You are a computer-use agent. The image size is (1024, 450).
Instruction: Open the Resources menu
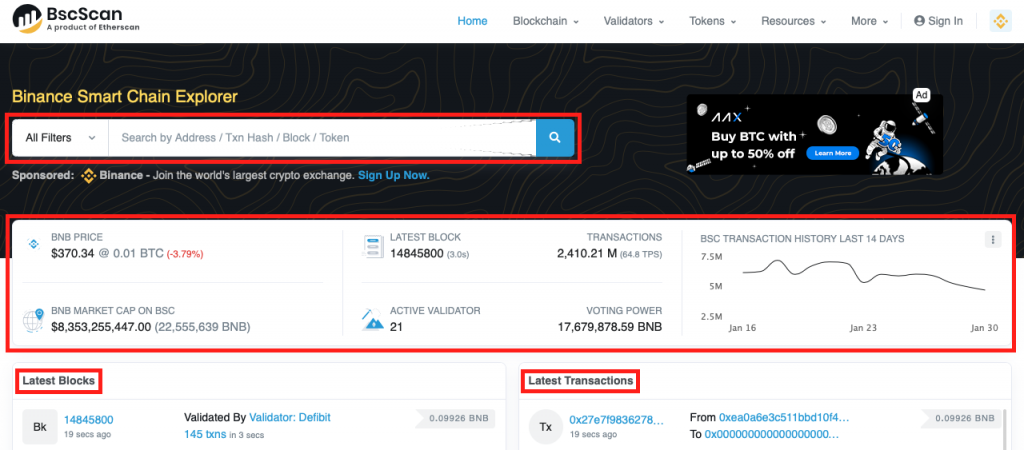pyautogui.click(x=794, y=21)
